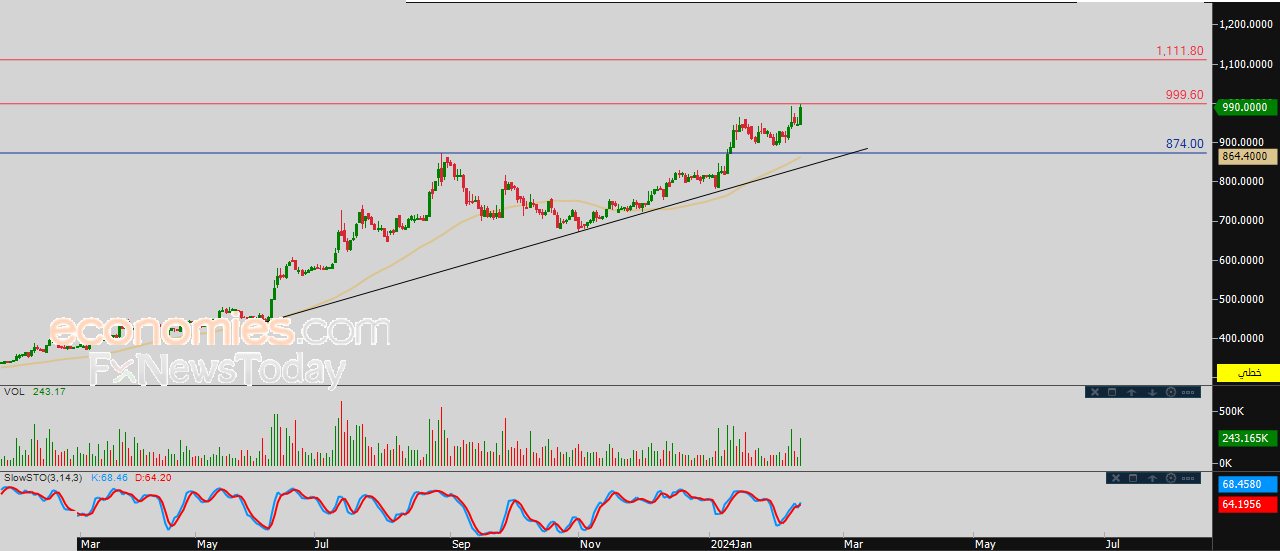Close the VOL indicator panel
Viewport: 1280px width, 551px height.
[x=1095, y=392]
